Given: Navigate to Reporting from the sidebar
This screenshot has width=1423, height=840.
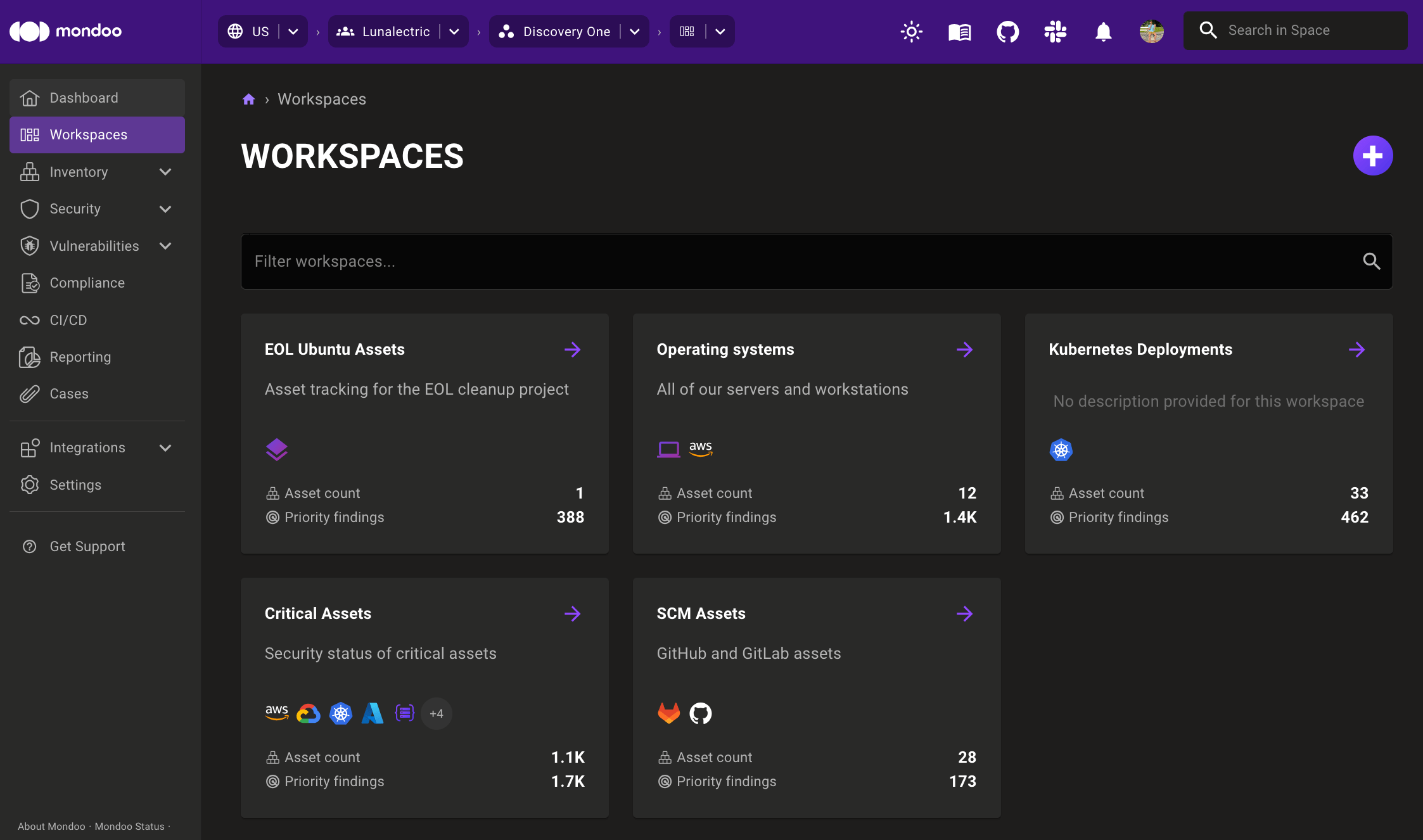Looking at the screenshot, I should coord(80,357).
